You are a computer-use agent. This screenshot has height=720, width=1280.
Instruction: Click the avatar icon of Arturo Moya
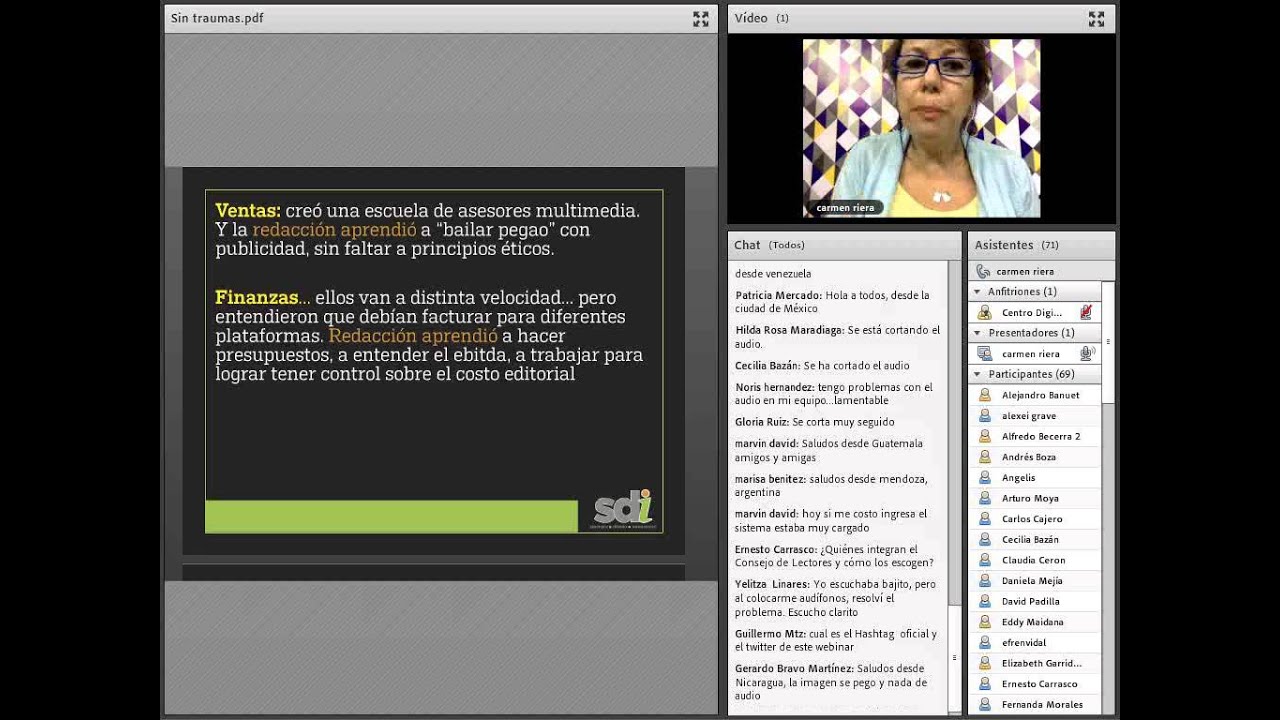pos(984,498)
